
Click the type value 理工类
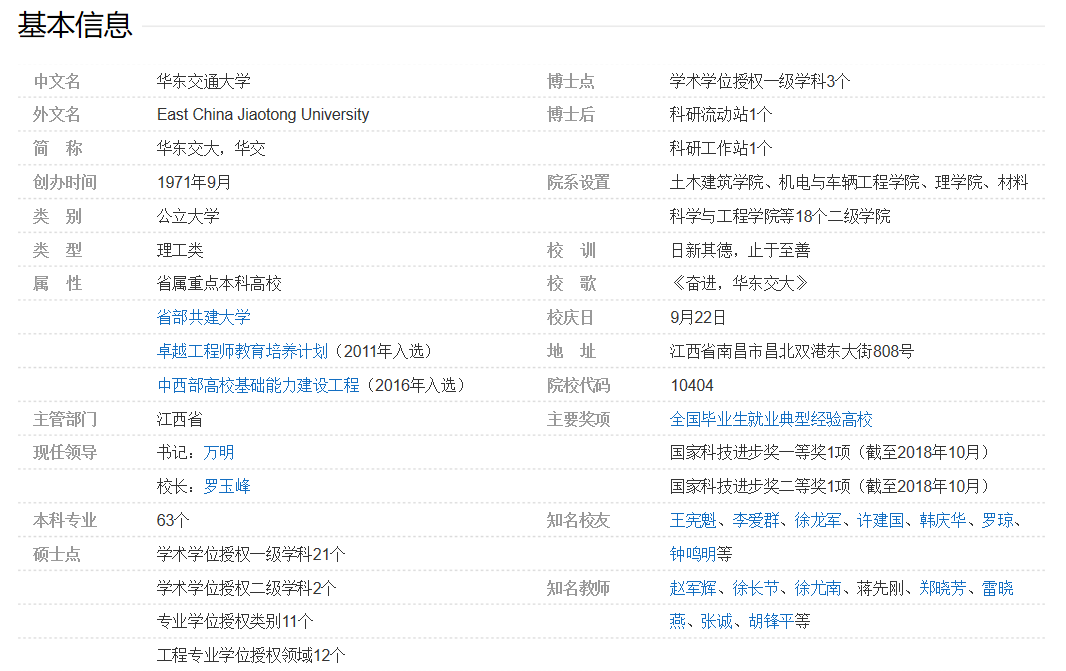click(x=179, y=250)
